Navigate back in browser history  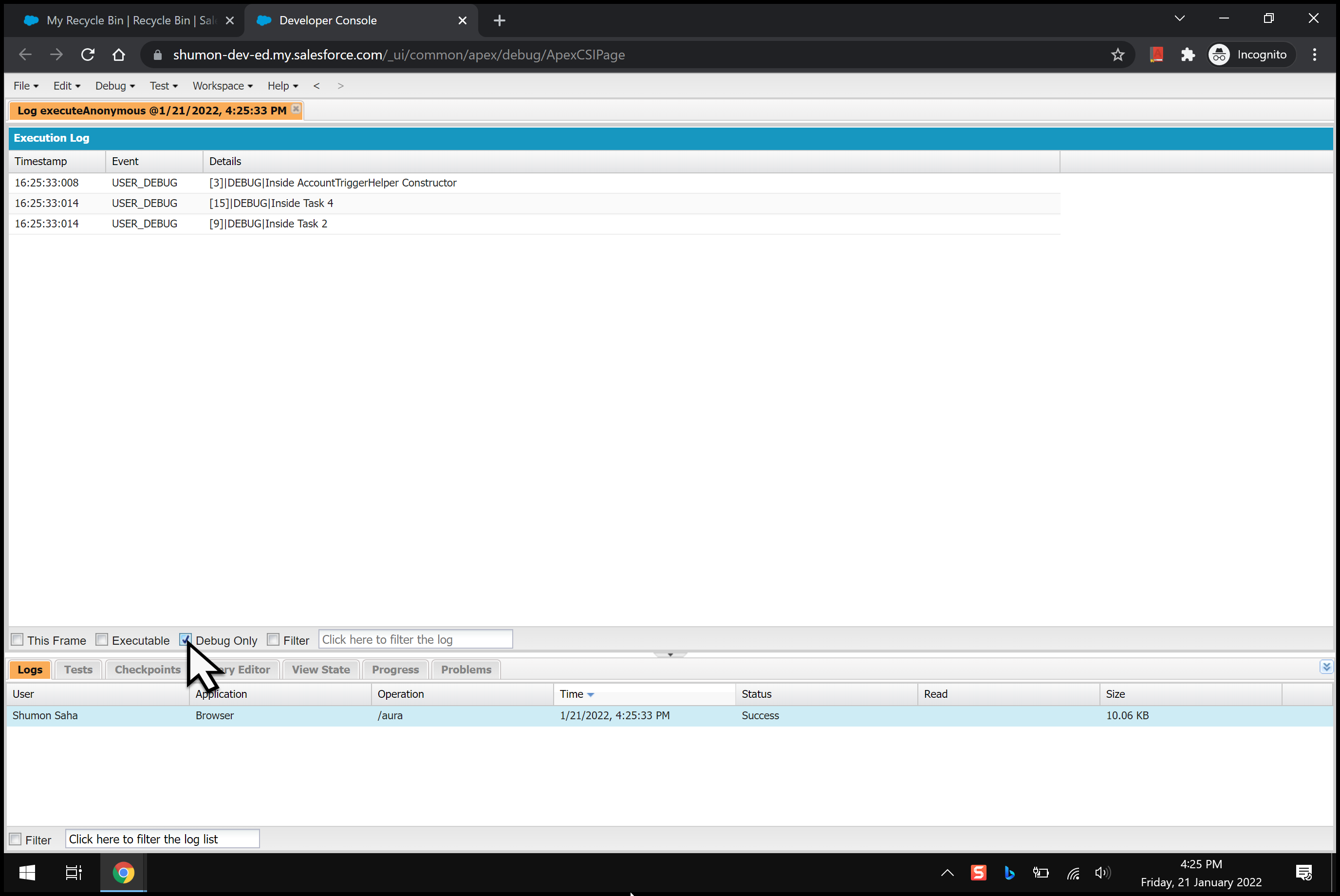click(25, 55)
